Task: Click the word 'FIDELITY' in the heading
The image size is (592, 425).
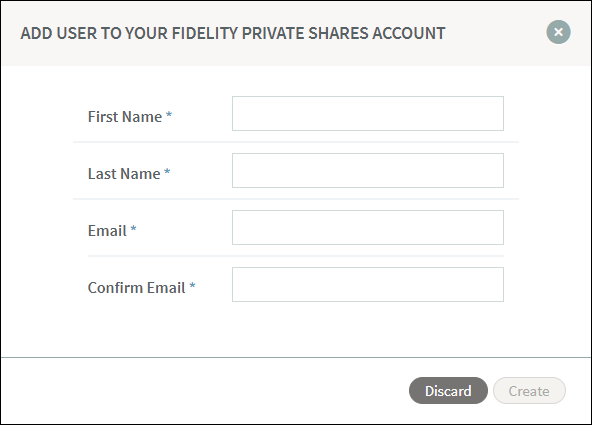Action: (x=205, y=33)
